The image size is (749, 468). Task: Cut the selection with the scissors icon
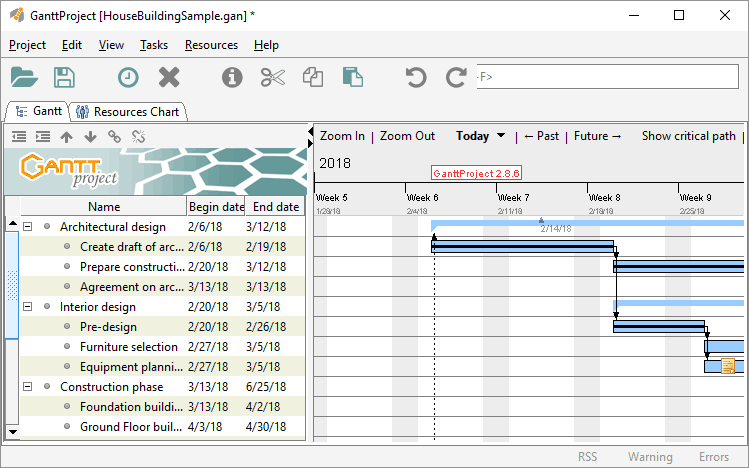coord(272,77)
